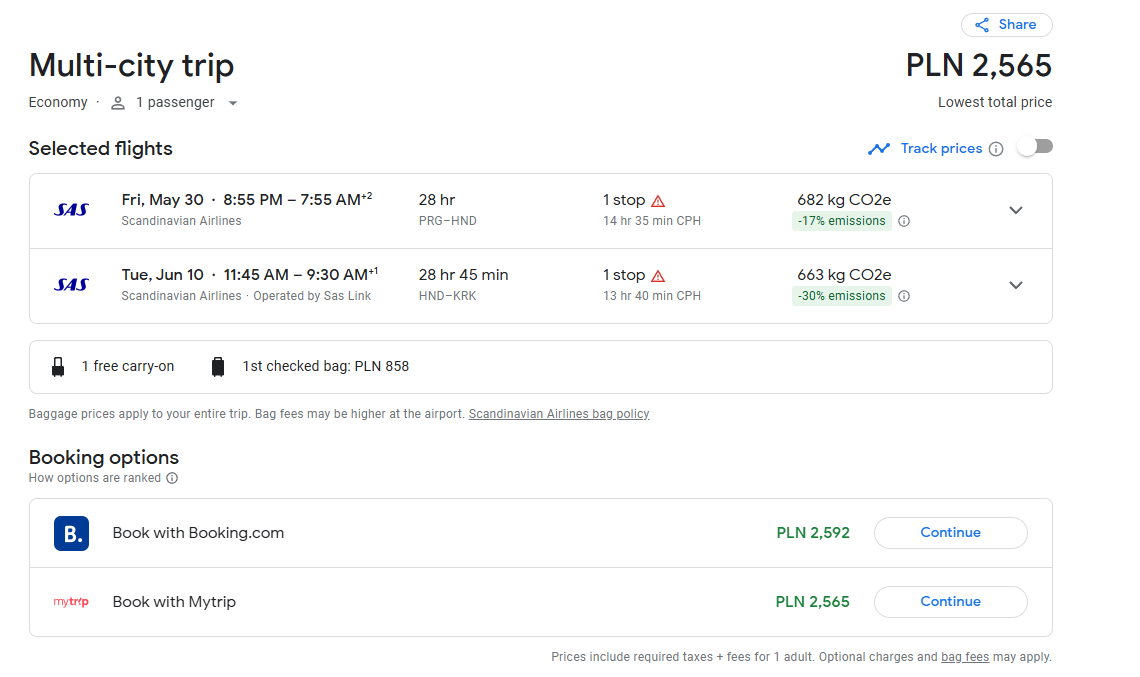Click the passenger person icon

pos(118,103)
